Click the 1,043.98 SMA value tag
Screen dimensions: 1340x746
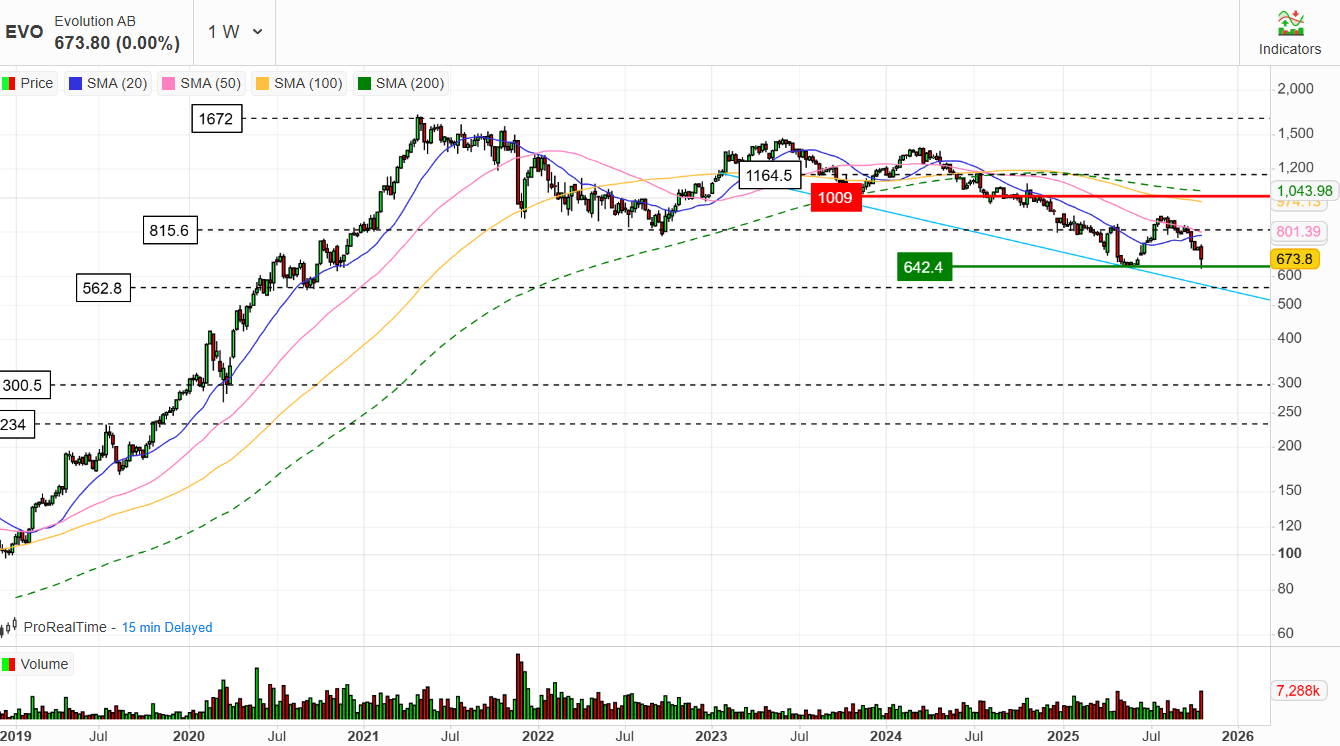pyautogui.click(x=1305, y=191)
